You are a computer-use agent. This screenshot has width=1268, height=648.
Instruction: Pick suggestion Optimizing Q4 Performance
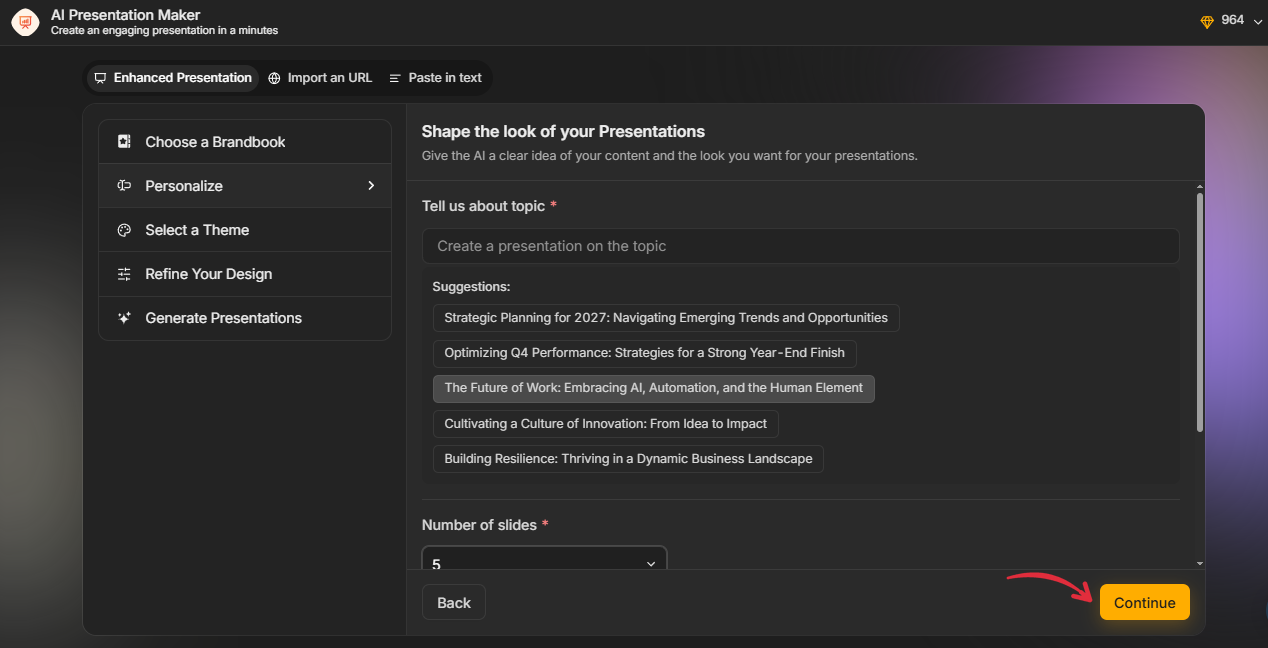click(x=644, y=353)
